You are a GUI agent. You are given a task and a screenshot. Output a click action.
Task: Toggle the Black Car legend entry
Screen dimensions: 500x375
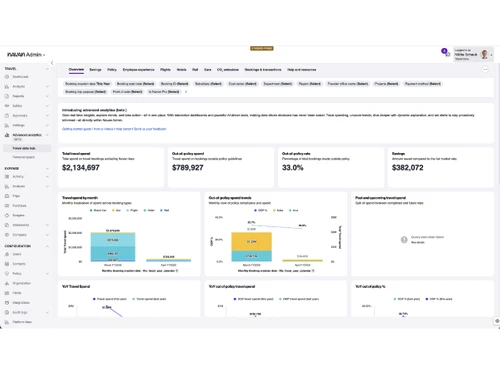tap(98, 210)
